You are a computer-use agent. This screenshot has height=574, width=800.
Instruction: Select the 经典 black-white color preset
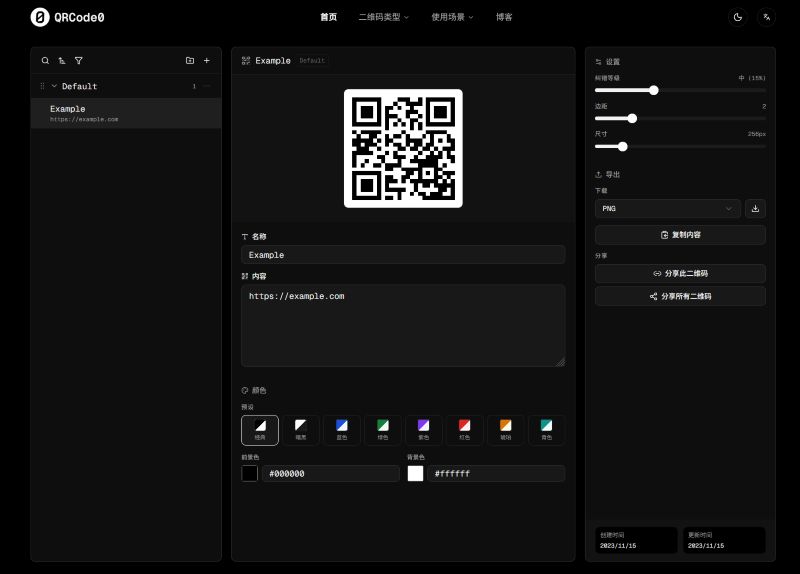point(260,430)
